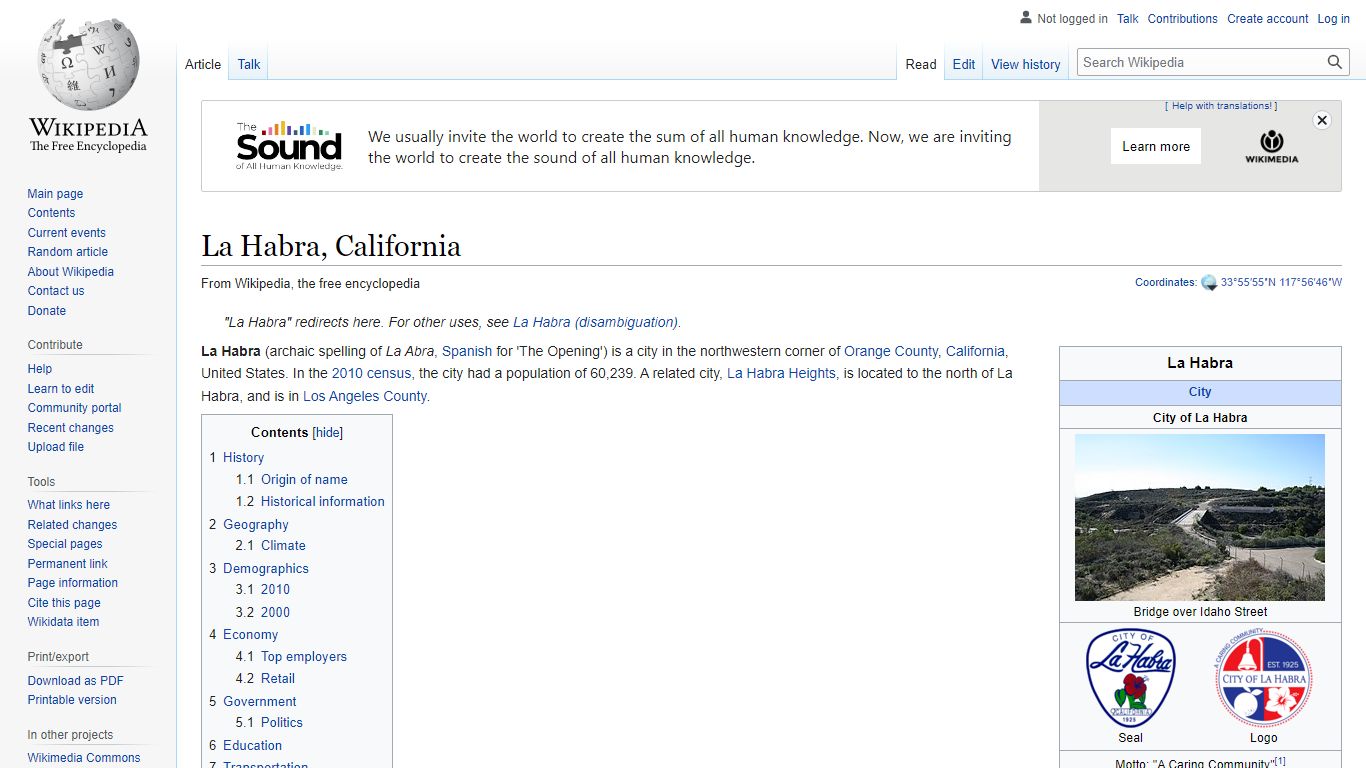Screen dimensions: 1366x768
Task: Jump to Origin of name section
Action: (x=304, y=479)
